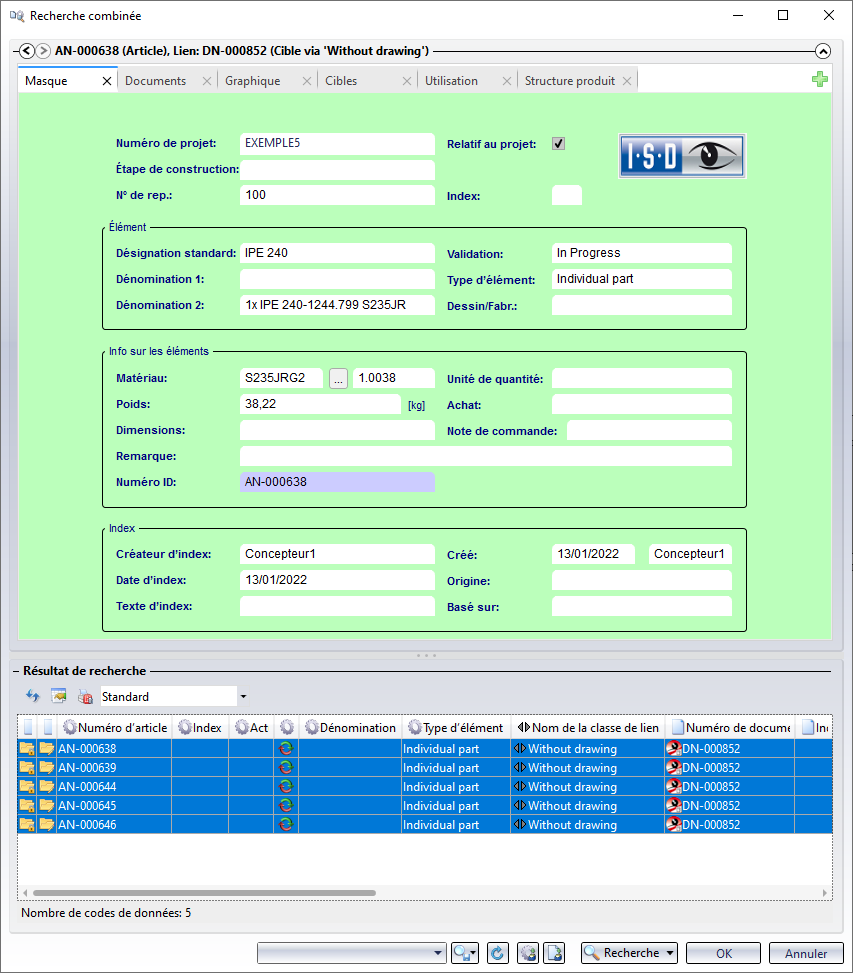Expand the Recherche button dropdown arrow
The image size is (853, 973).
tap(670, 953)
